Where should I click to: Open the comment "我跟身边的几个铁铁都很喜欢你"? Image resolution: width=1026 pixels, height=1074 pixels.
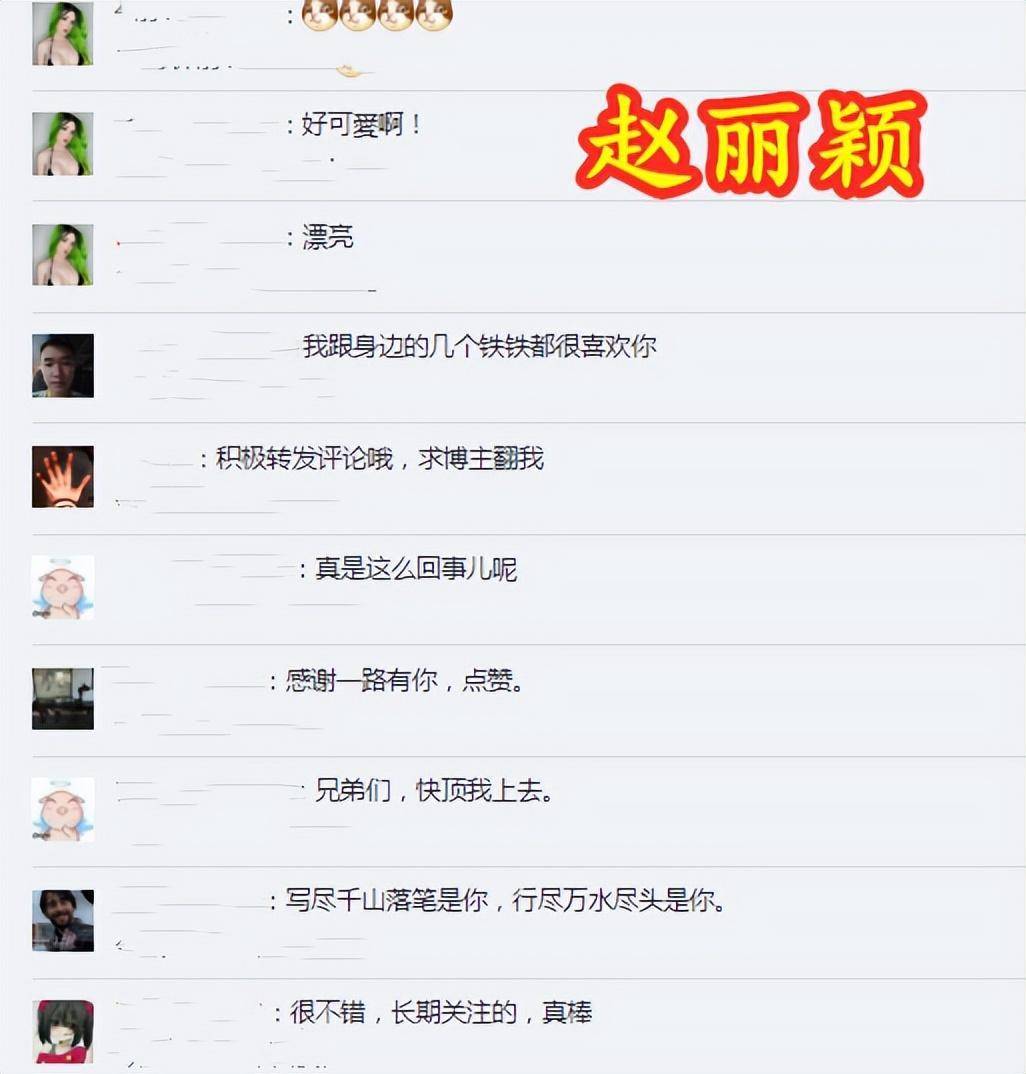pos(479,347)
